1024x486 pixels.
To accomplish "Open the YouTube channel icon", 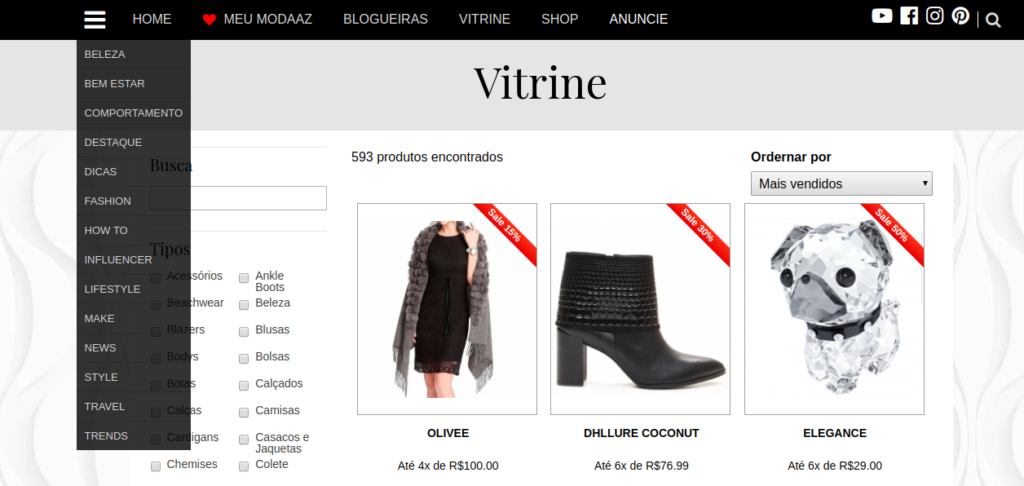I will pos(882,16).
